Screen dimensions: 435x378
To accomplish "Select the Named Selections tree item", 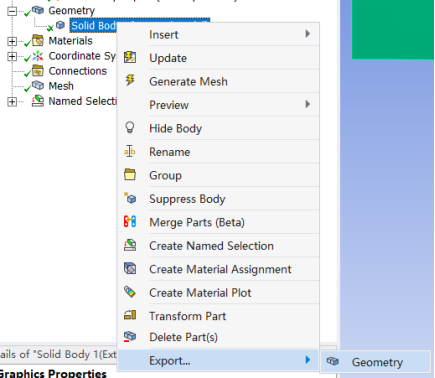I will click(83, 101).
